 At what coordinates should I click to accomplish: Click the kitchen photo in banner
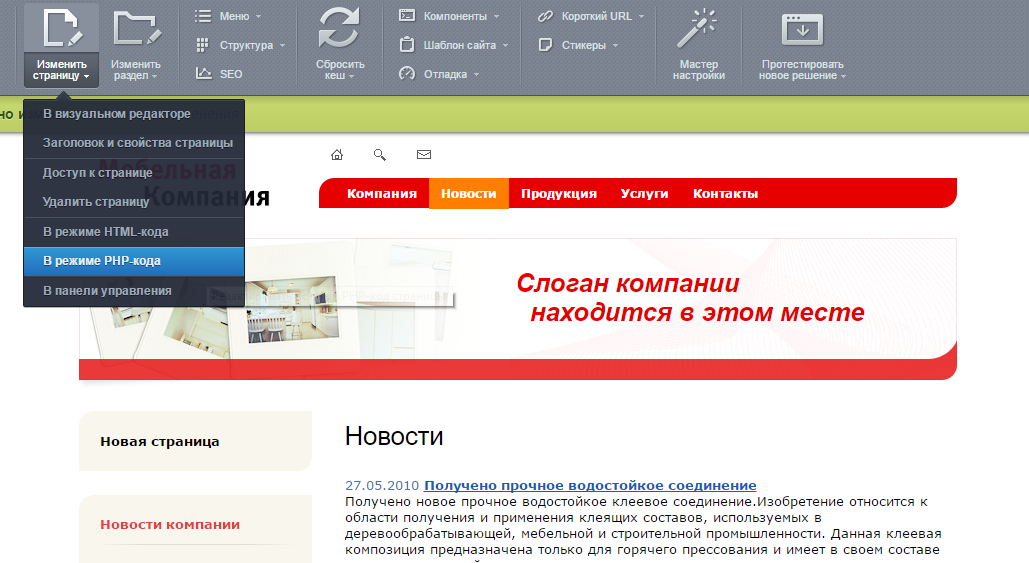pyautogui.click(x=292, y=310)
